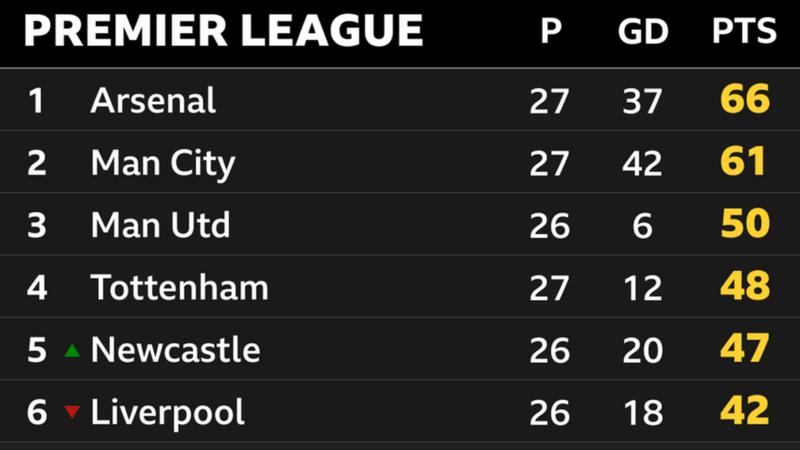Open the Man Utd row
The image size is (800, 450).
(400, 224)
